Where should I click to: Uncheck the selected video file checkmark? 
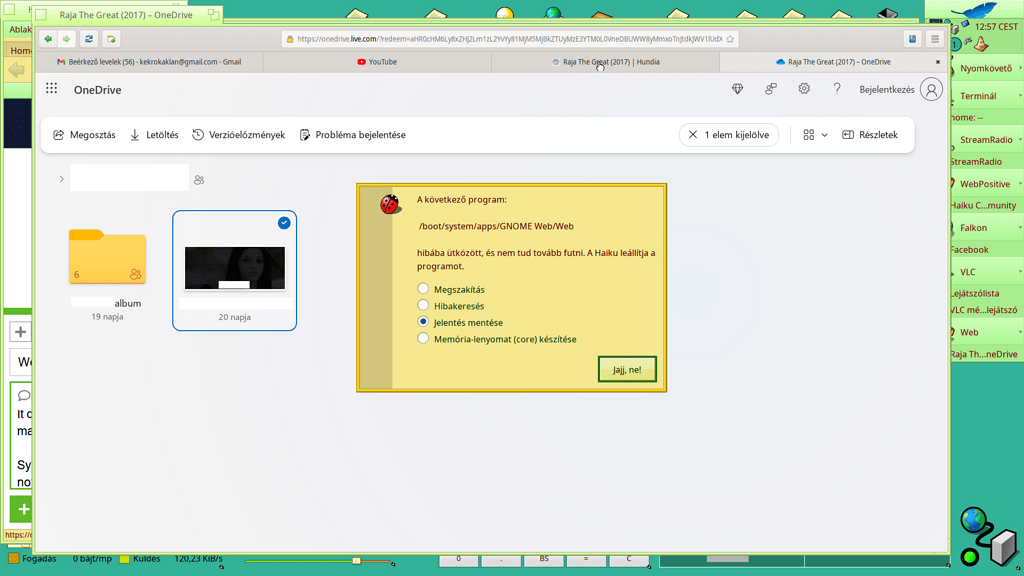(284, 223)
